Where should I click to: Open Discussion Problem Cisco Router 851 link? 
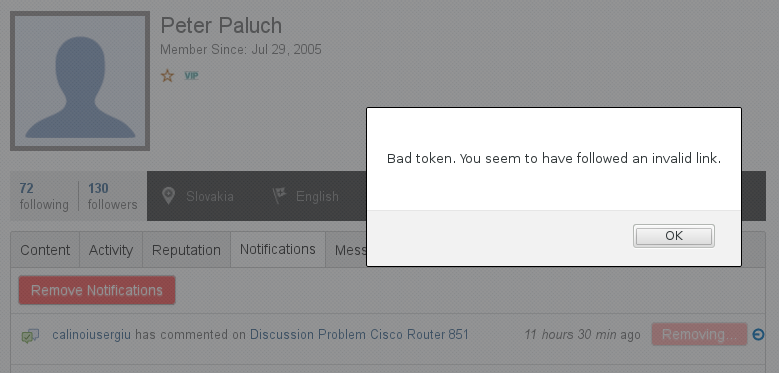point(359,334)
